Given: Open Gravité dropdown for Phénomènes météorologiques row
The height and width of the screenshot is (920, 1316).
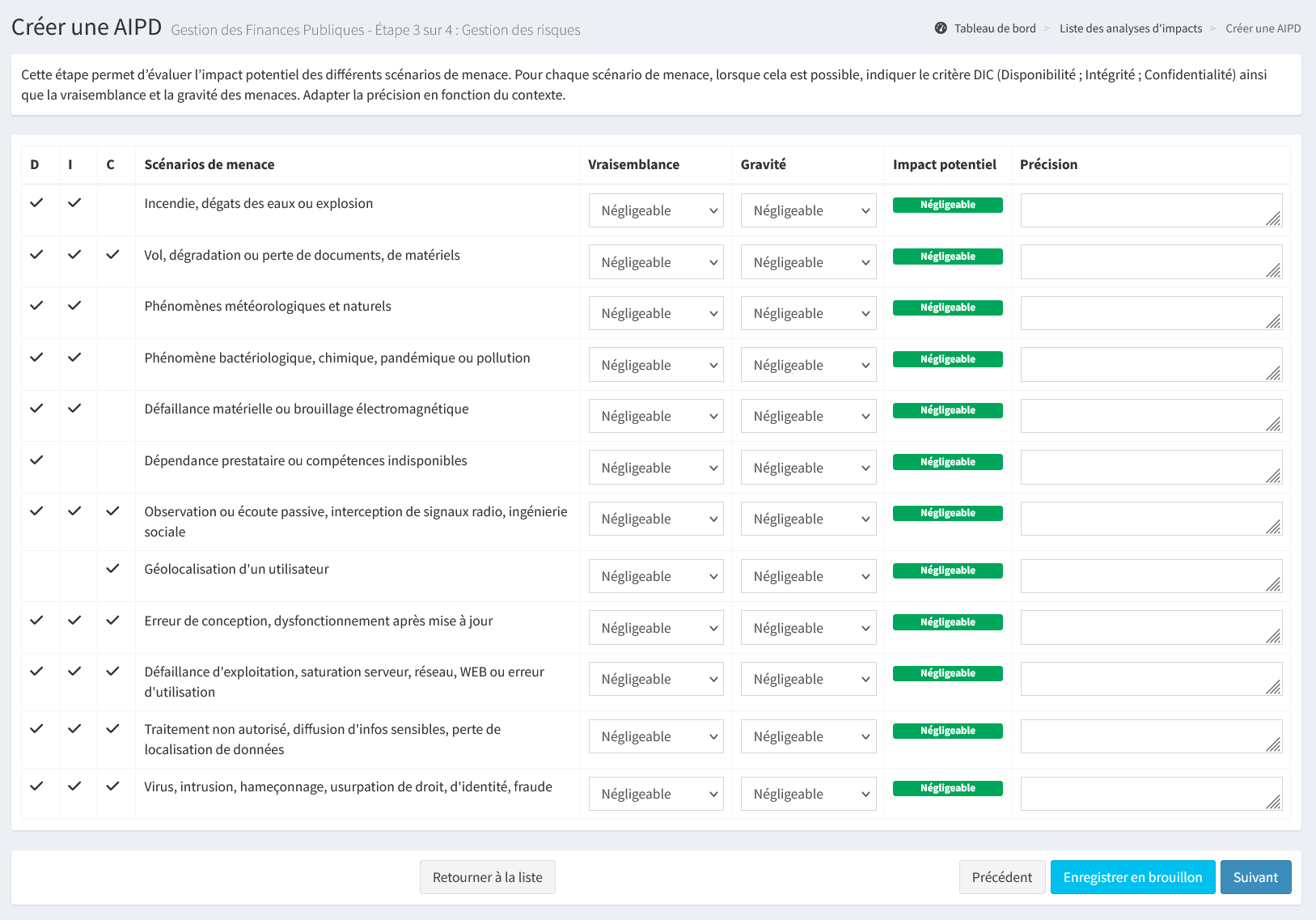Looking at the screenshot, I should point(808,313).
